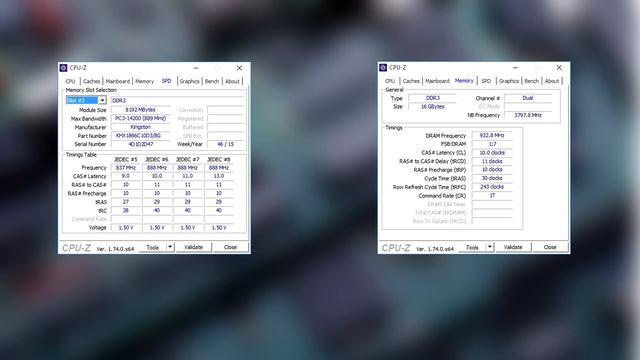Select Max Bandwidth value PC3-14200 (889 MHz)
640x360 pixels.
140,118
